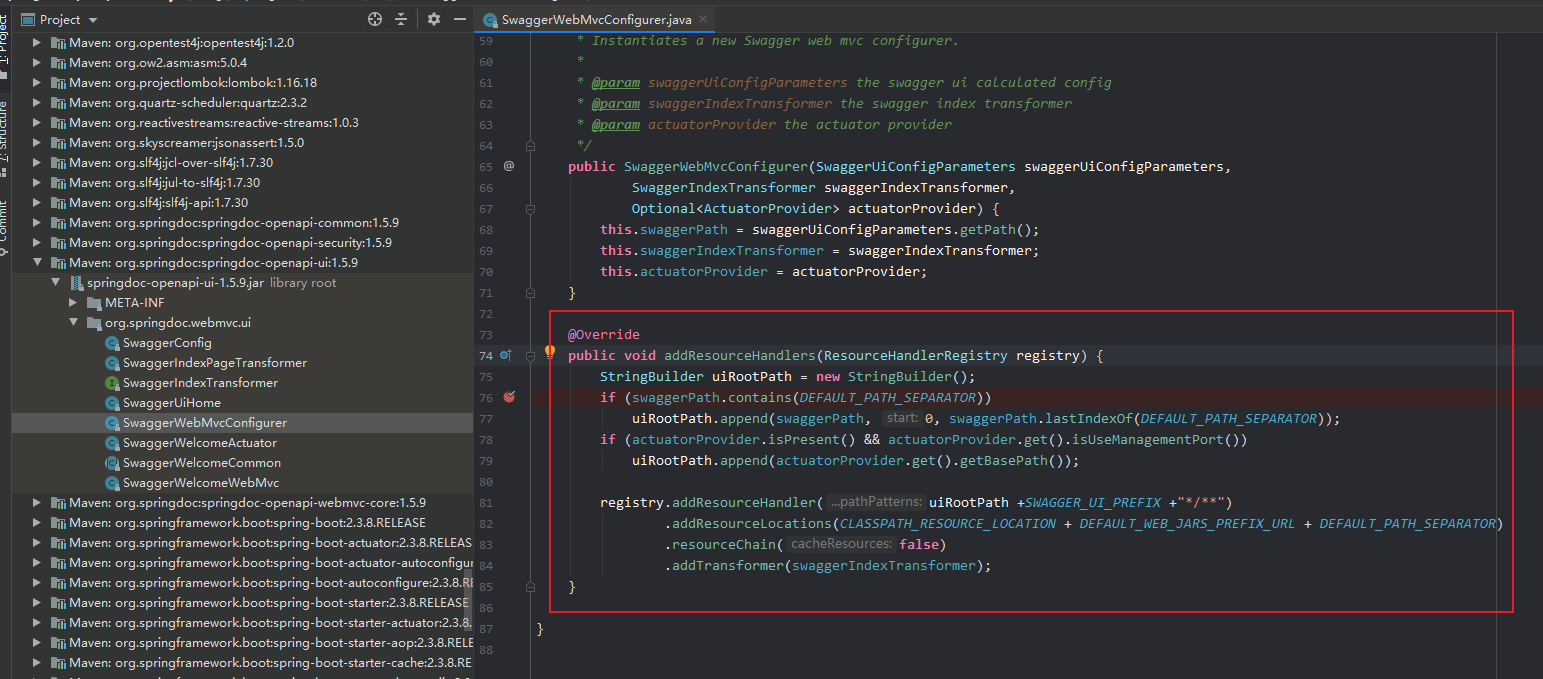Open SwaggerWelcomeActuator in the project tree
The width and height of the screenshot is (1543, 679).
click(x=200, y=443)
